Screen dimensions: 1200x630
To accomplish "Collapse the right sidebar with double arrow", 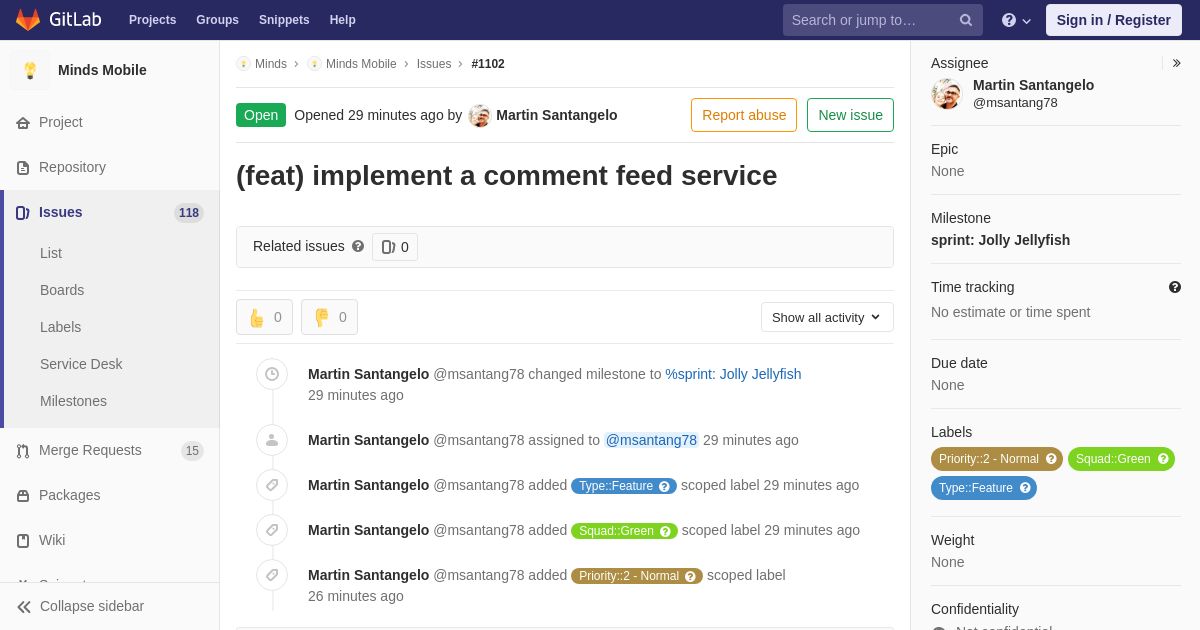I will click(x=1176, y=63).
